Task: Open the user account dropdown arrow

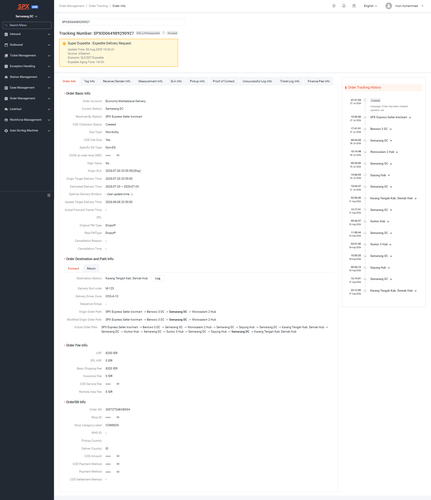Action: pyautogui.click(x=422, y=6)
